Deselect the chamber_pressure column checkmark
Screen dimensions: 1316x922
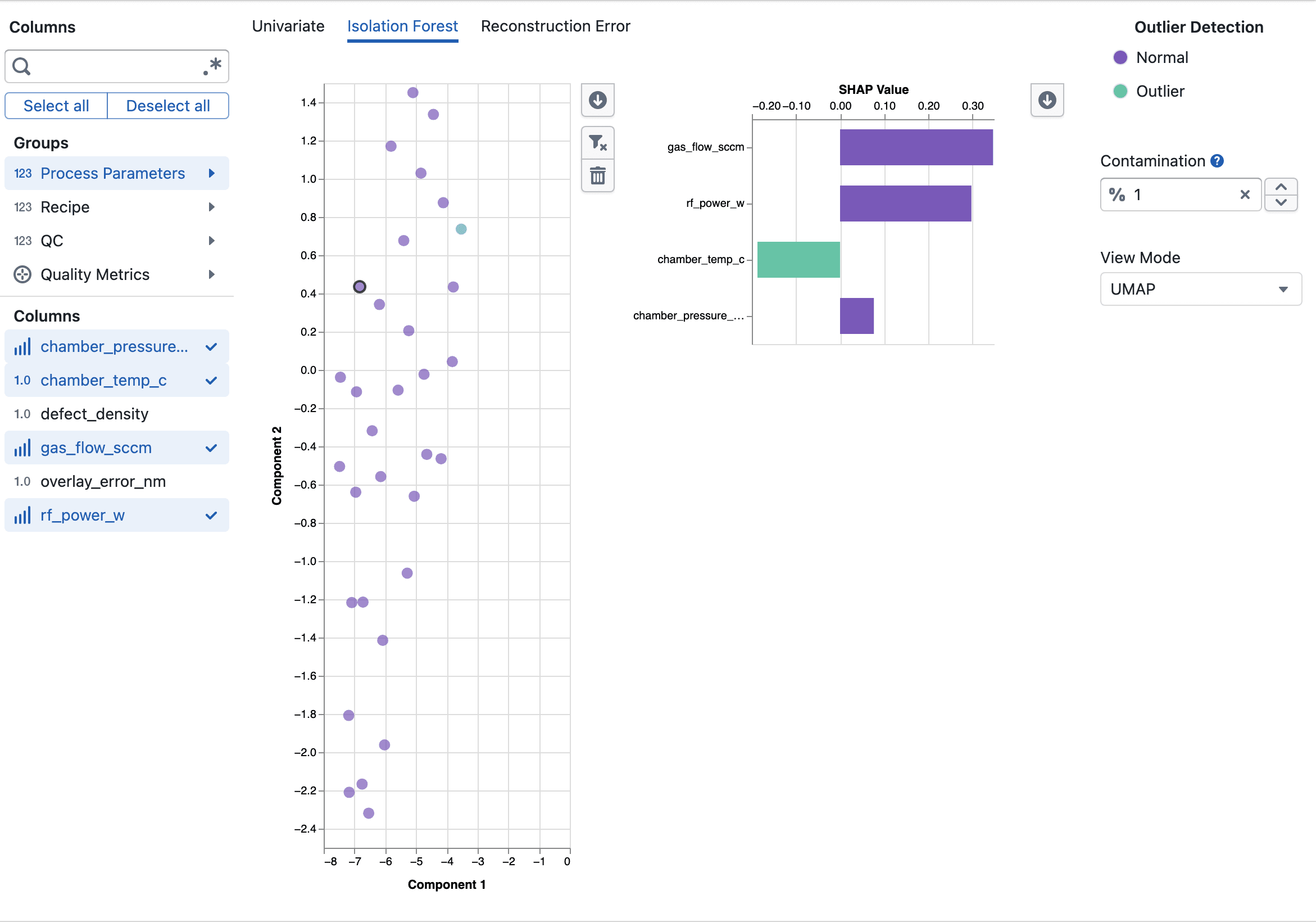pos(211,347)
